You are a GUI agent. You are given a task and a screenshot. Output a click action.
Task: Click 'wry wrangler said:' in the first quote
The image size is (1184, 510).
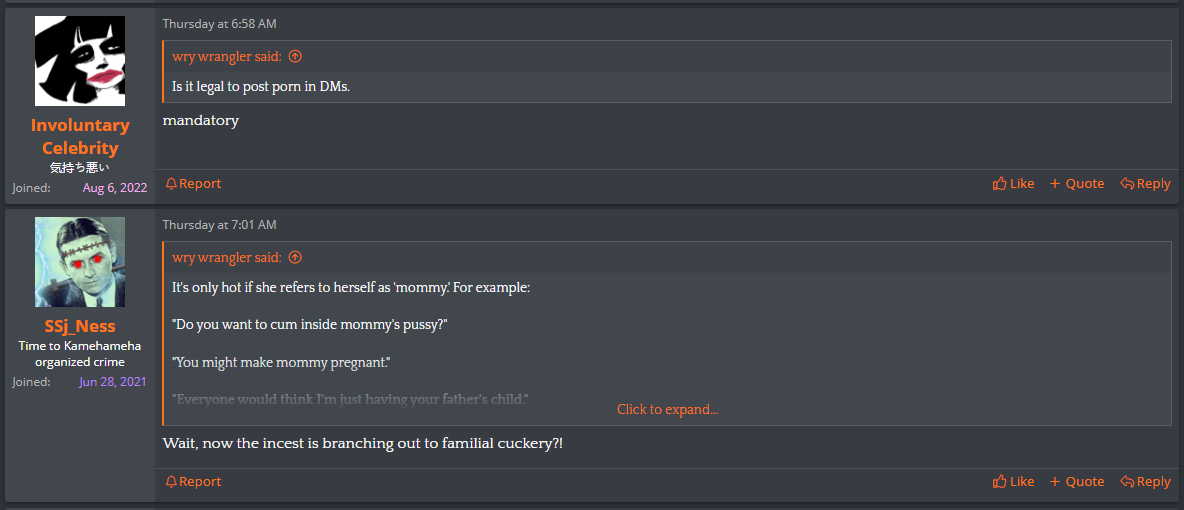[227, 56]
